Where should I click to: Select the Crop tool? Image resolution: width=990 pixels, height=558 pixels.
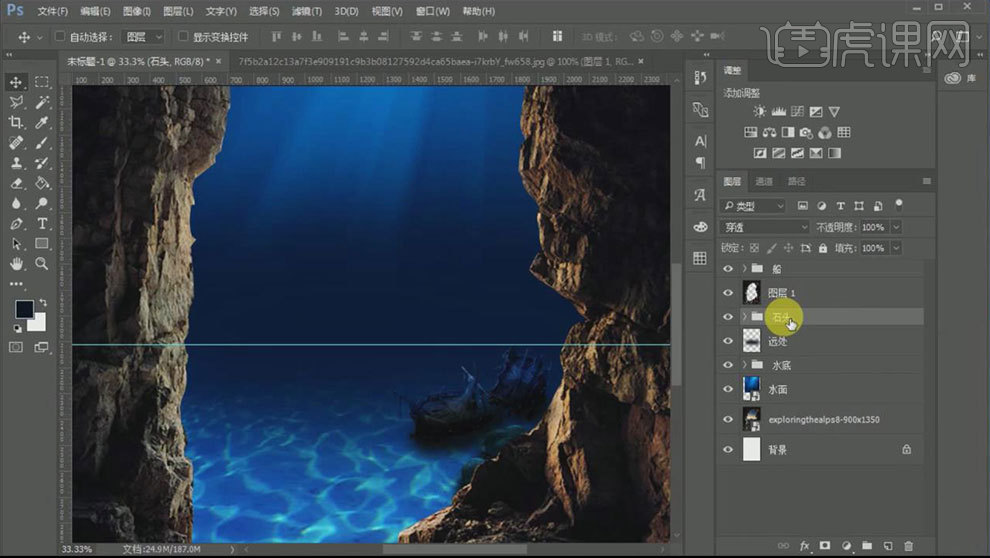(x=16, y=122)
